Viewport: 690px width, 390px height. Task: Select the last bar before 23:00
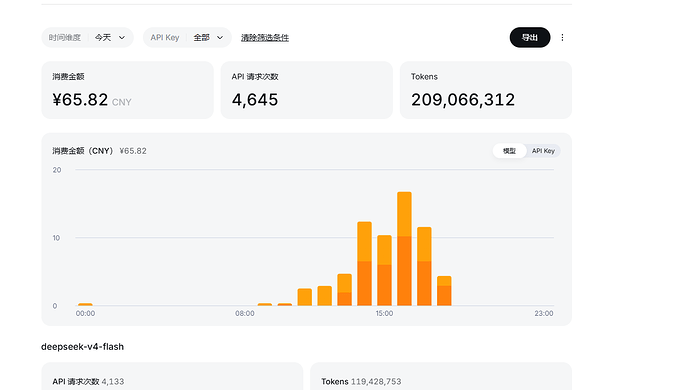444,291
